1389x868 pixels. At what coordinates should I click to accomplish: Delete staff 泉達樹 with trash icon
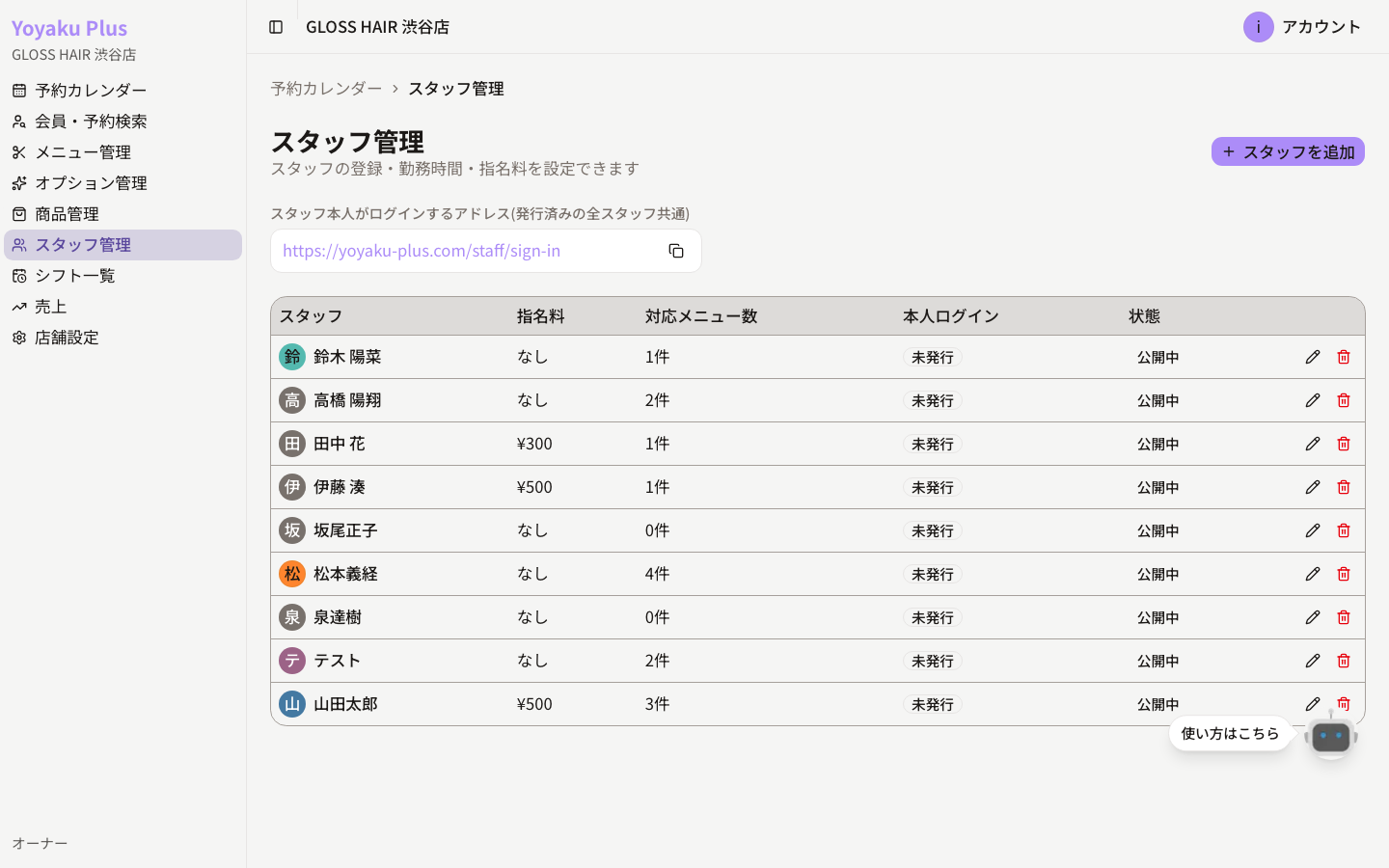click(1344, 617)
